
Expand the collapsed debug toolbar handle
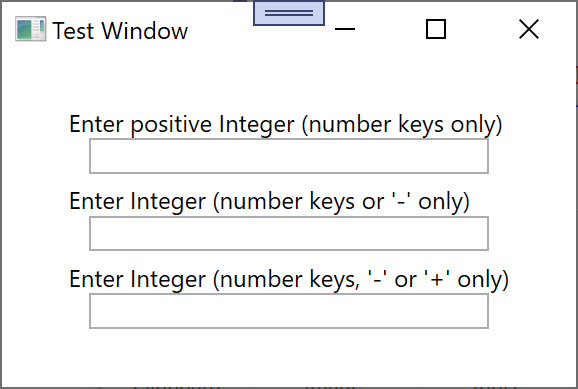pos(289,13)
